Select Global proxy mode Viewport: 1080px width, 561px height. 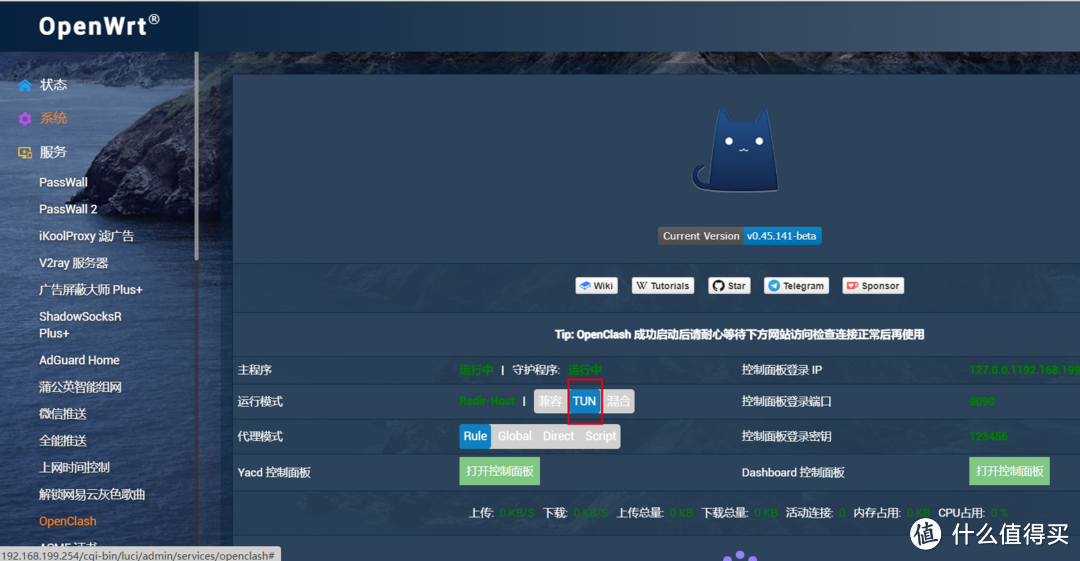515,436
